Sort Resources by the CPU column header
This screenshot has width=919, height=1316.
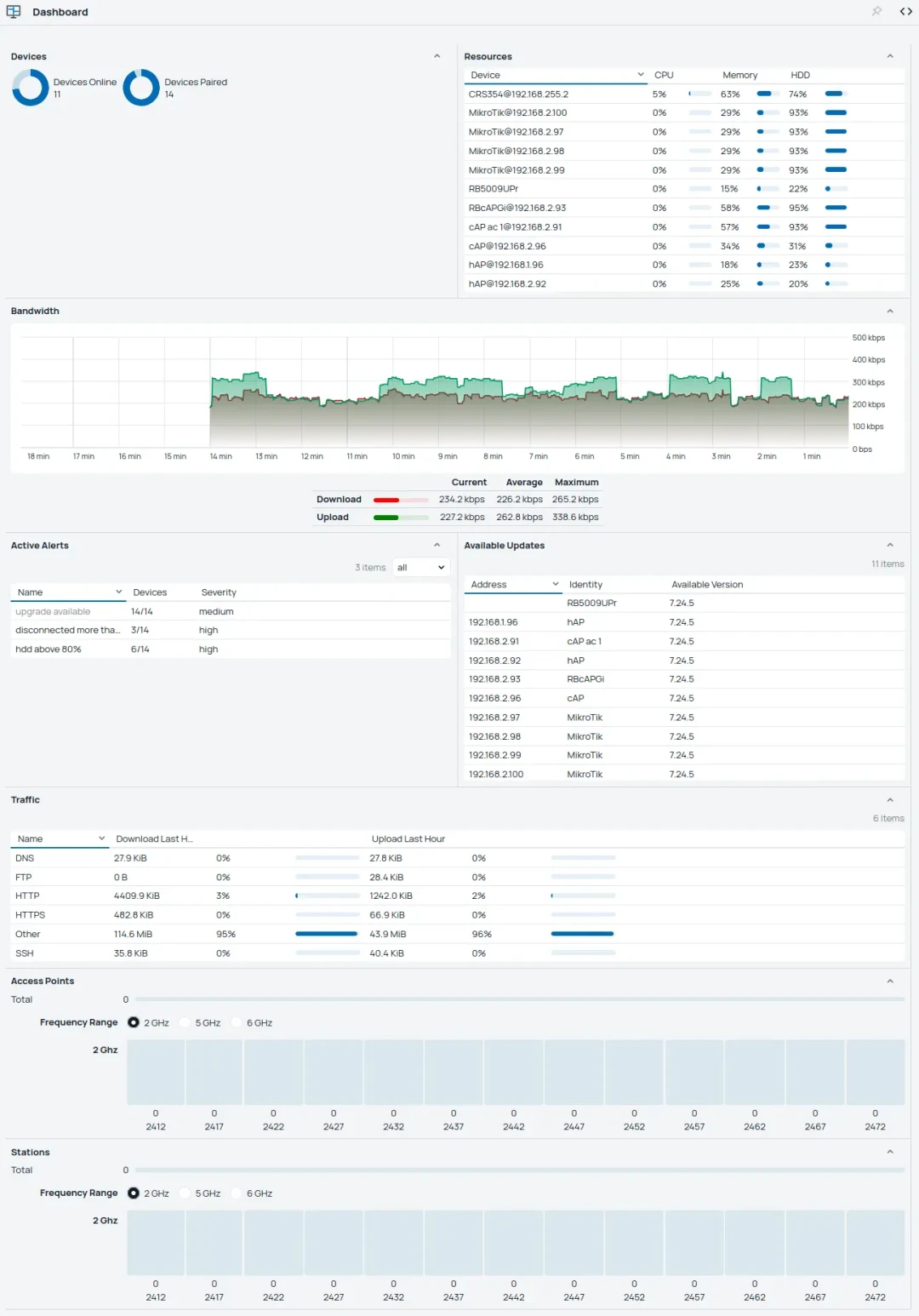[664, 75]
